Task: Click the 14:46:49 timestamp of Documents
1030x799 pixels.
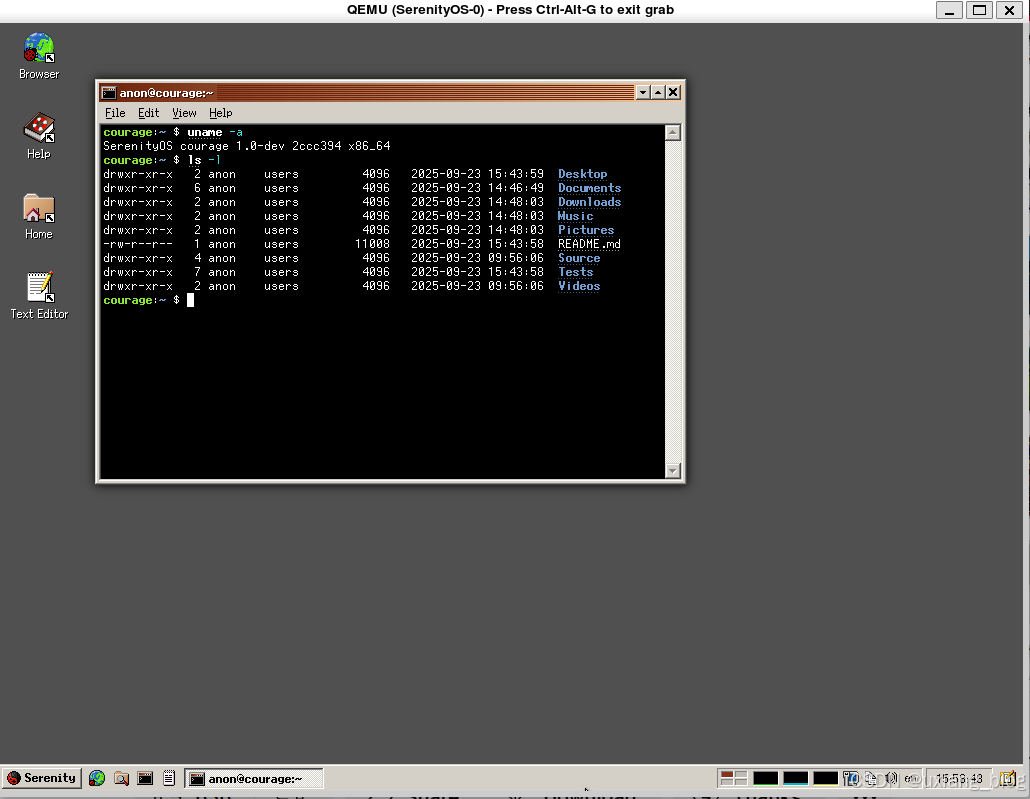Action: tap(516, 188)
